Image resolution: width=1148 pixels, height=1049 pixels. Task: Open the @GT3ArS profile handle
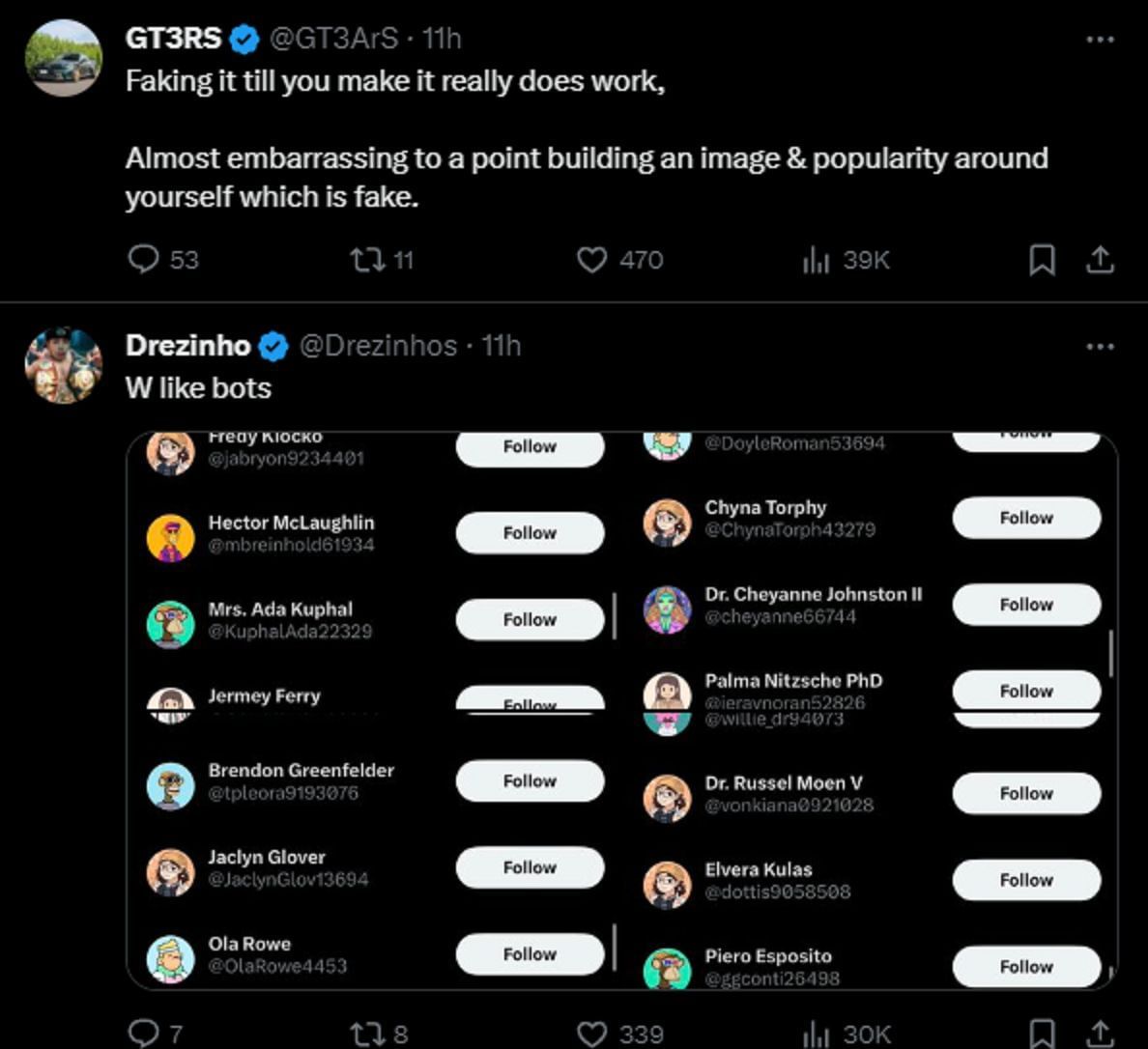coord(332,39)
